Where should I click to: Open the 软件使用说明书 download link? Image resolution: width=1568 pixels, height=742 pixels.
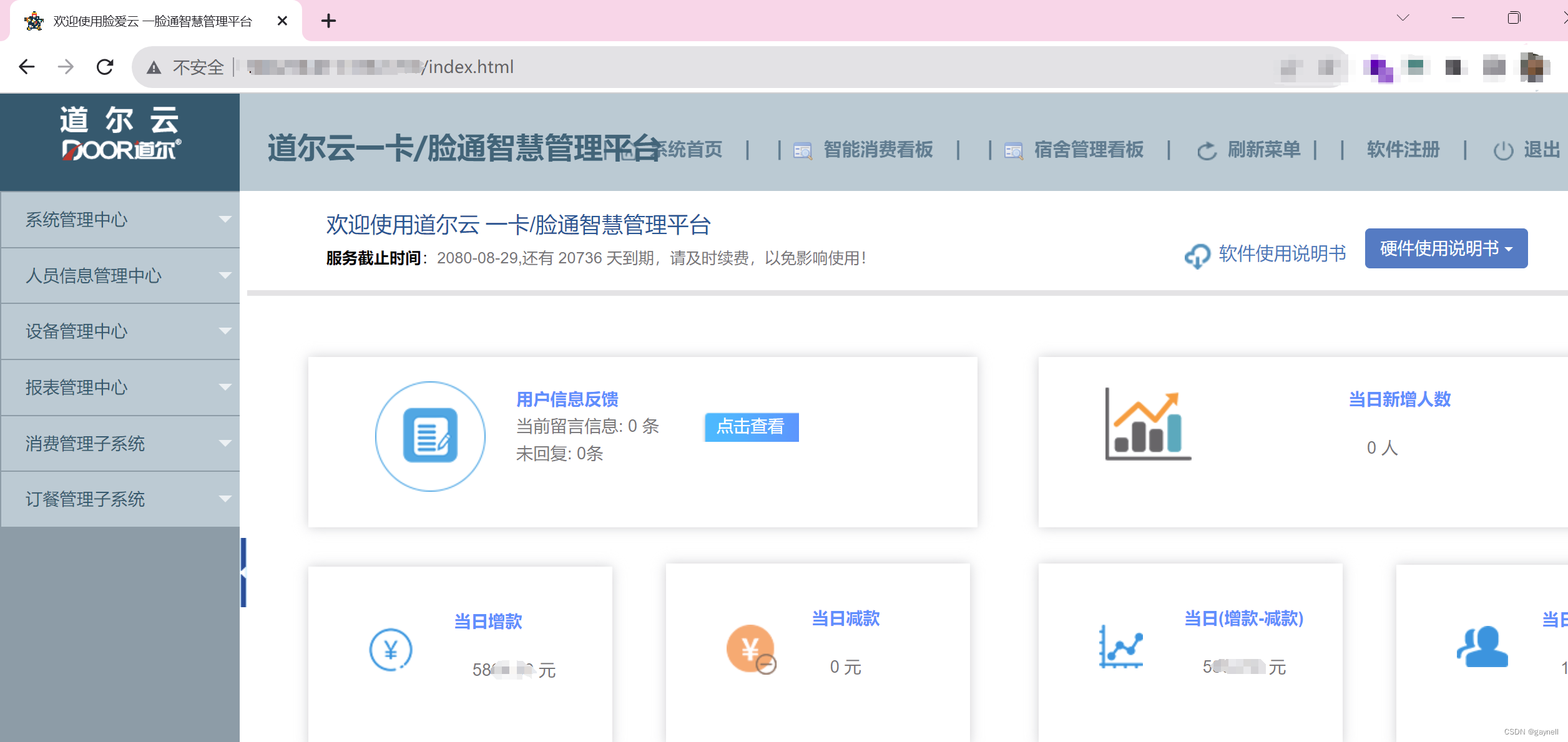(1282, 254)
